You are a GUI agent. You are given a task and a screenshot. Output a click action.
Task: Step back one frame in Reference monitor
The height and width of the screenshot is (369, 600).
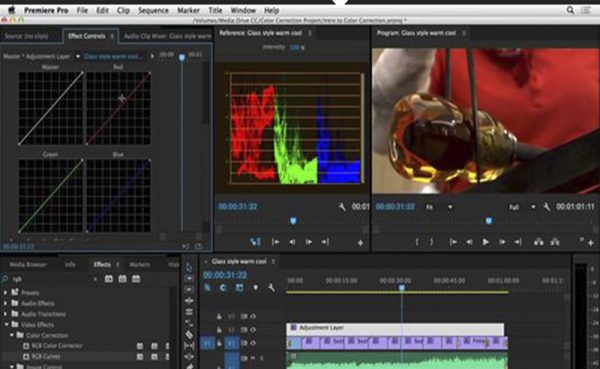point(292,242)
